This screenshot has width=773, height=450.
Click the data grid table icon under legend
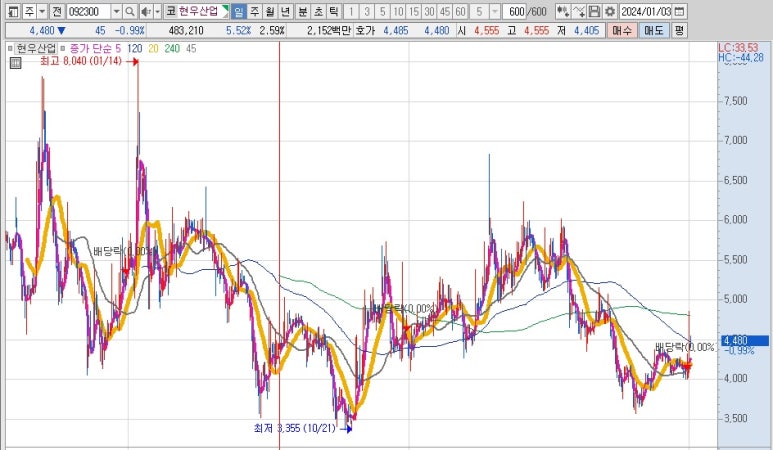tap(15, 63)
